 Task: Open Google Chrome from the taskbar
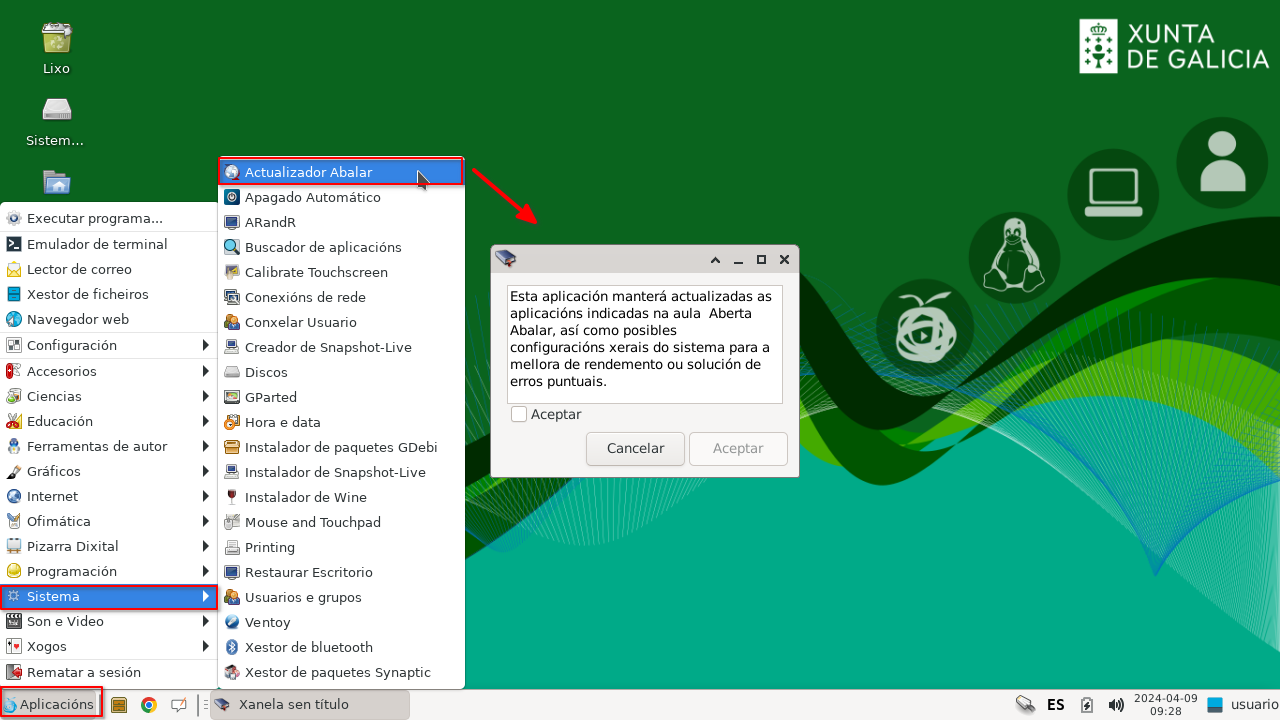pos(149,705)
